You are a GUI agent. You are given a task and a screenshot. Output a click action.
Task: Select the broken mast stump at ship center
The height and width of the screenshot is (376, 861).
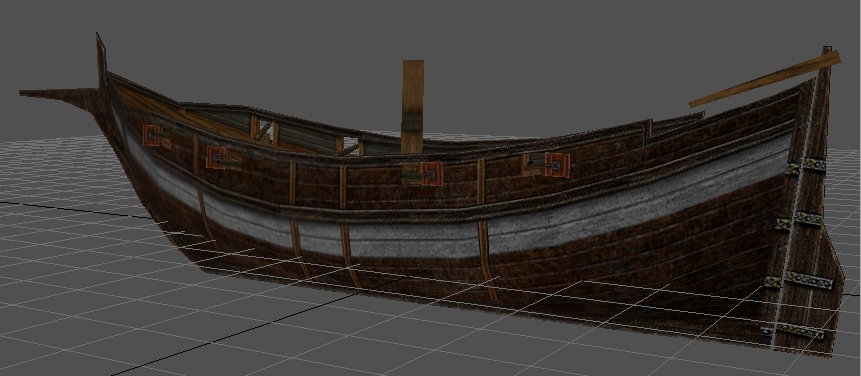[412, 106]
